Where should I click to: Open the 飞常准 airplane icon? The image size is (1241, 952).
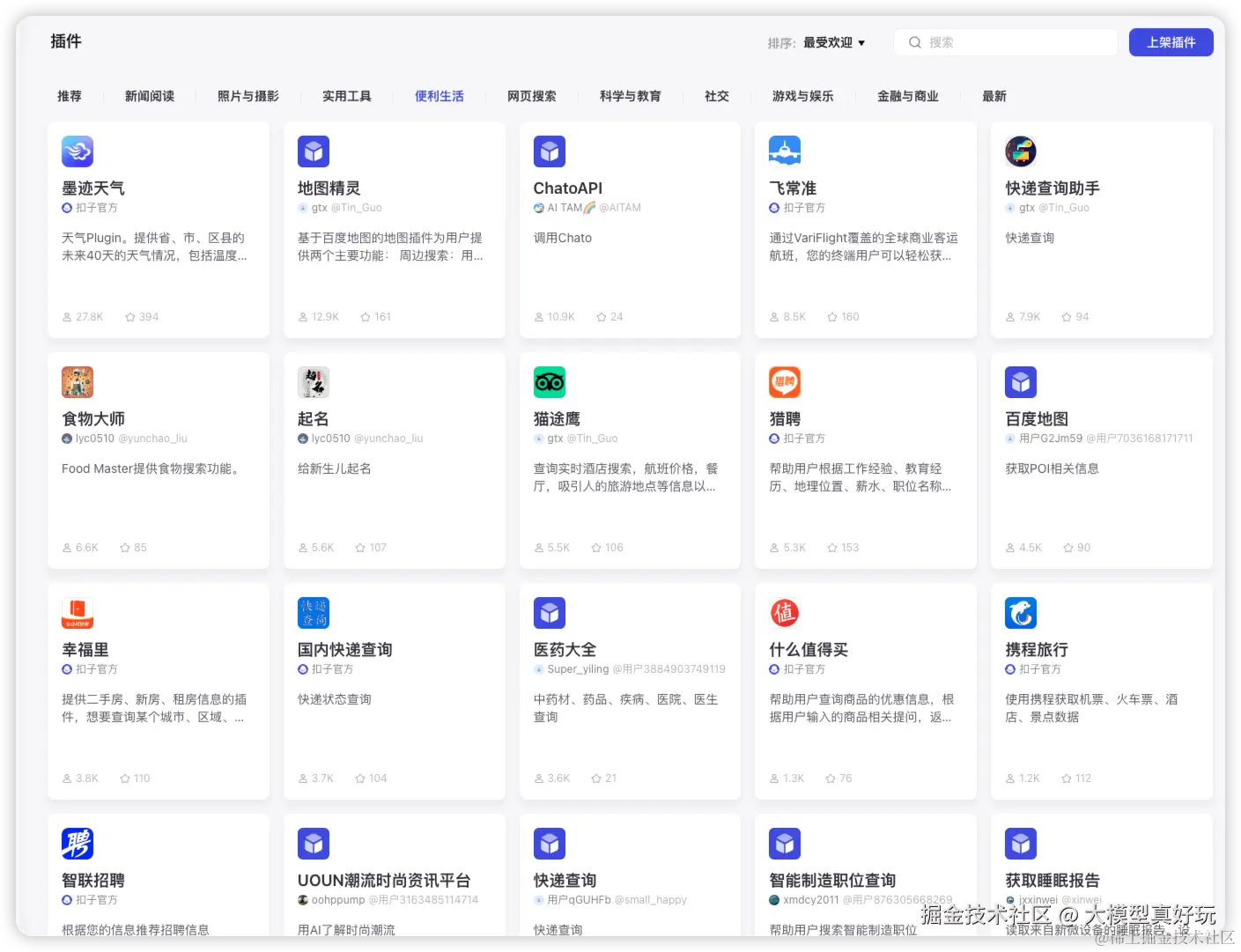(x=785, y=151)
